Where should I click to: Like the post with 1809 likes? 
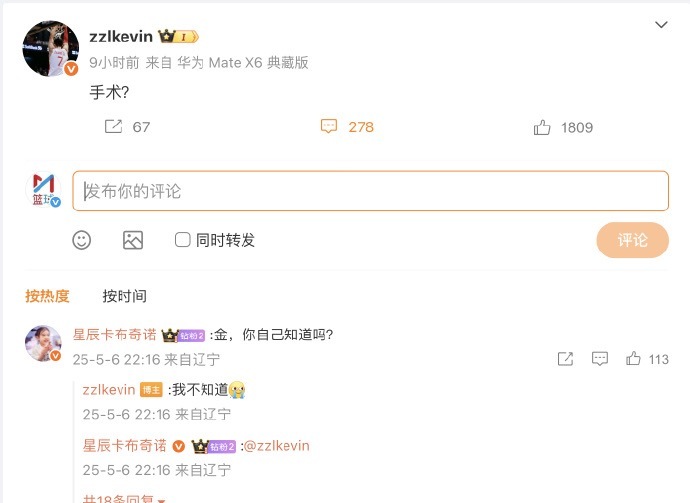click(x=542, y=127)
